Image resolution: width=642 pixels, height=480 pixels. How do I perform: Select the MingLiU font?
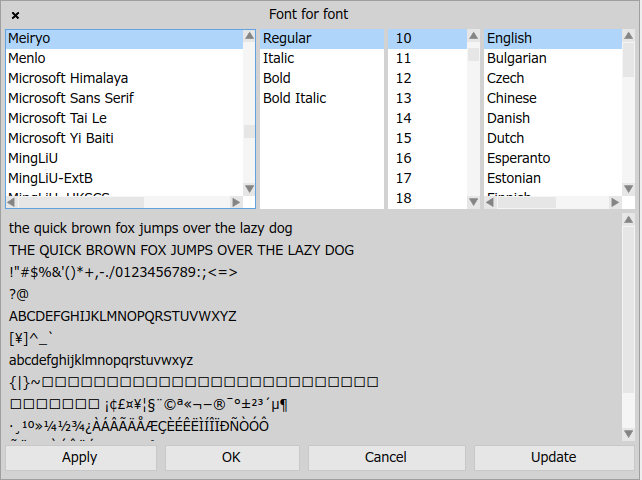tap(124, 158)
